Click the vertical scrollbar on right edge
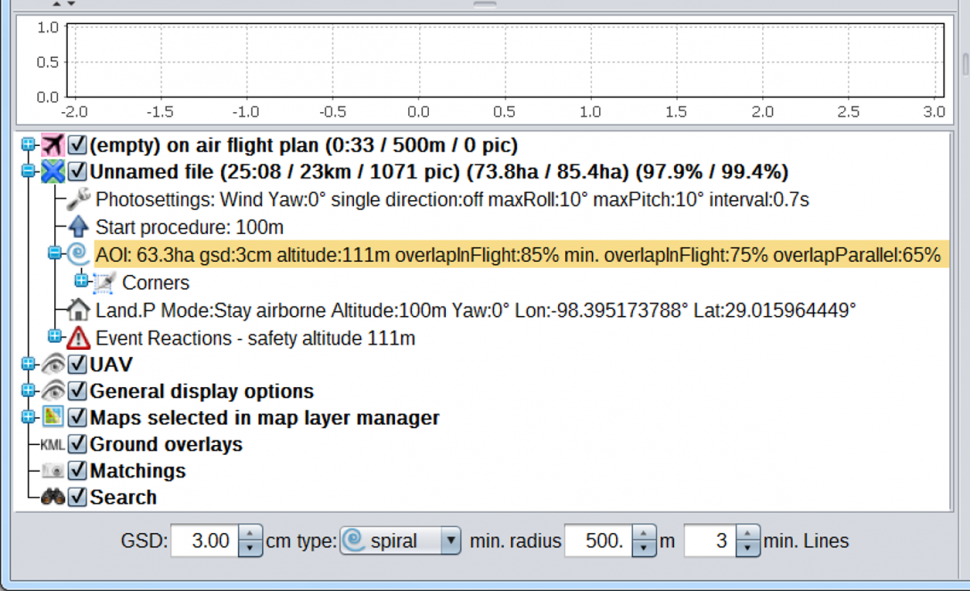The height and width of the screenshot is (591, 970). tap(964, 65)
